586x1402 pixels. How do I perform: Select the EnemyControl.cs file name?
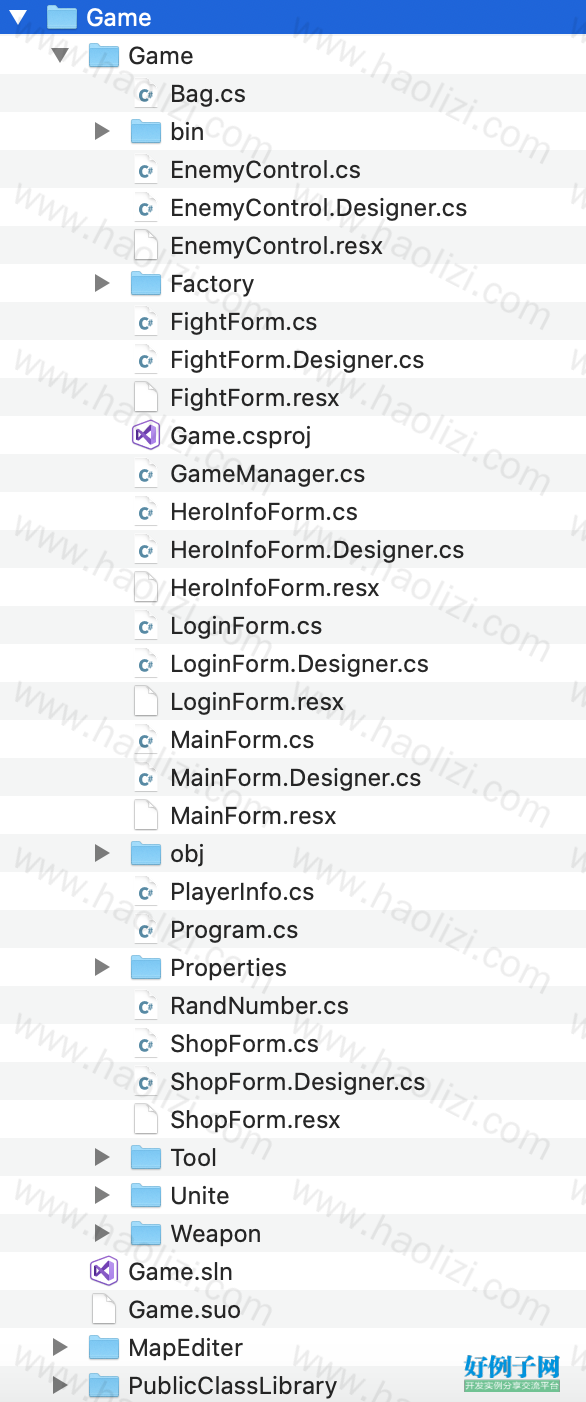(x=266, y=170)
